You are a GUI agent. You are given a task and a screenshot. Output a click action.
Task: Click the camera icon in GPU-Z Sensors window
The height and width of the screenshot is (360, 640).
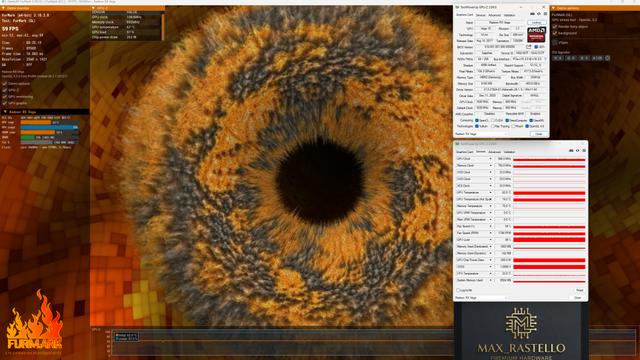(571, 151)
